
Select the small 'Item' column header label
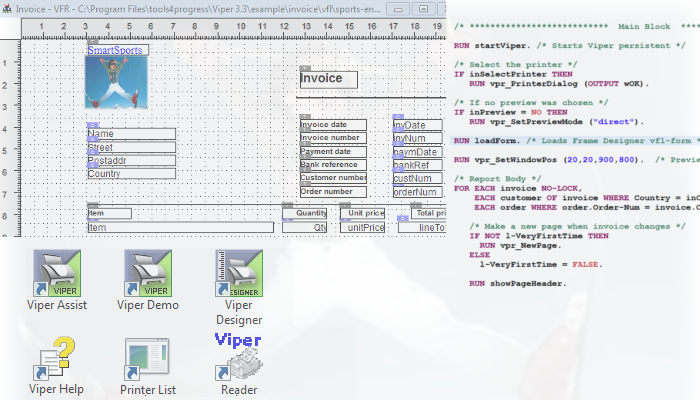109,213
